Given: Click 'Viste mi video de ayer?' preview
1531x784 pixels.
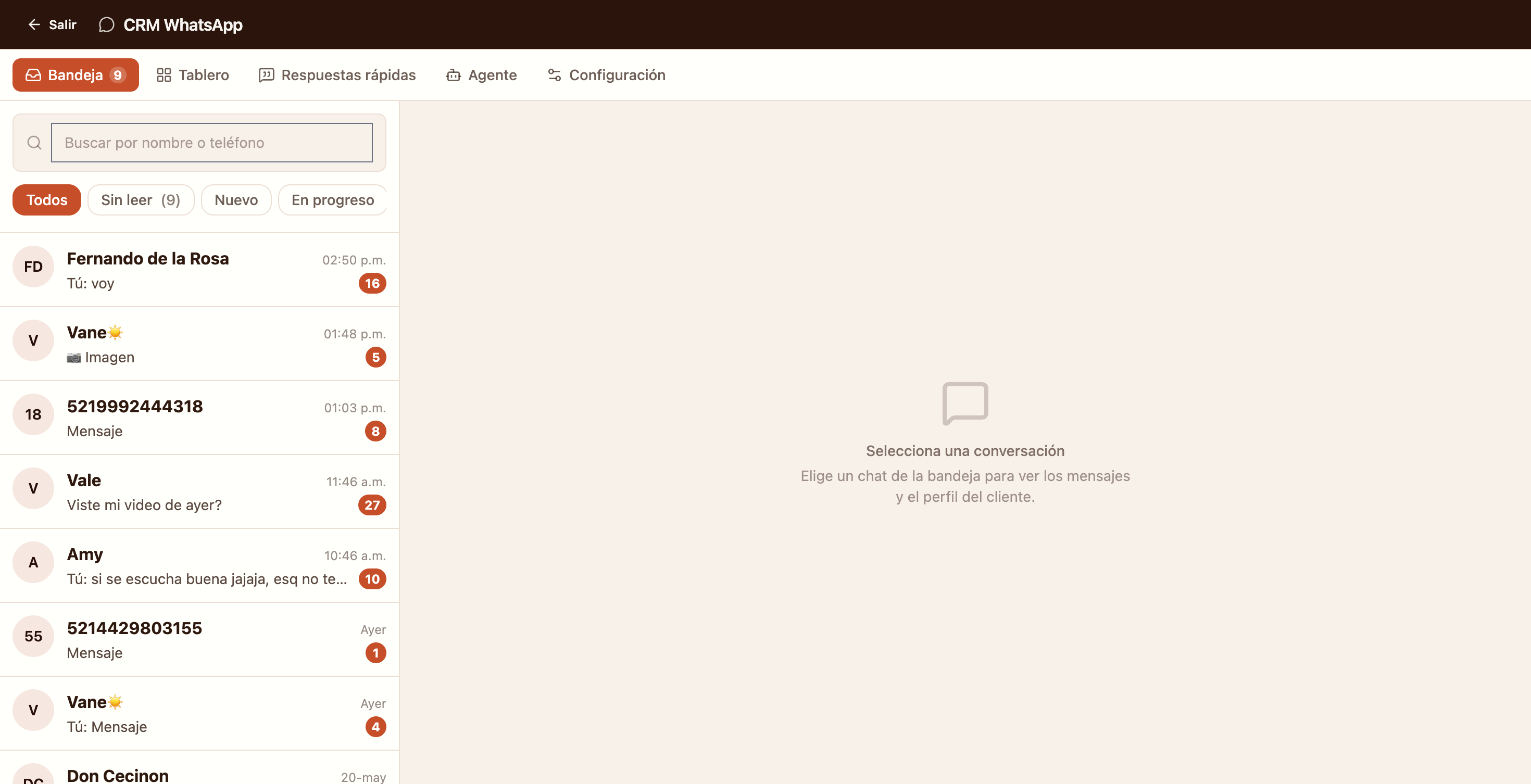Looking at the screenshot, I should point(144,505).
